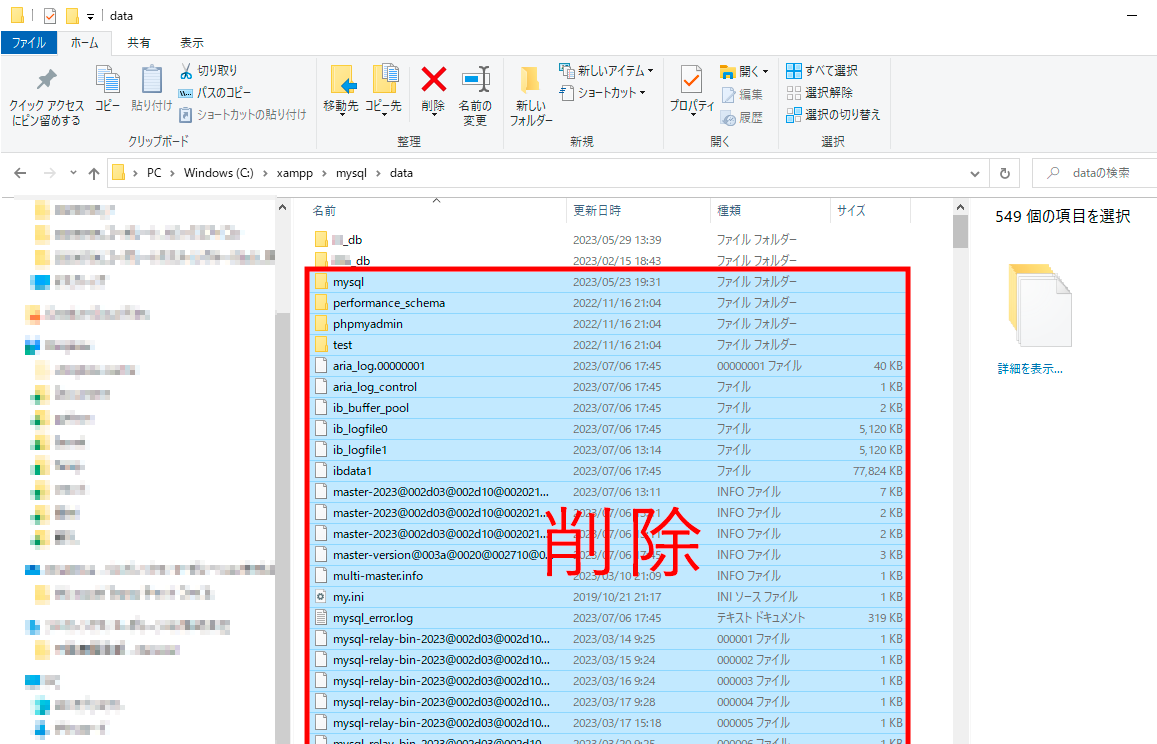Open the Properties (プロパティ) icon
1157x744 pixels.
[x=691, y=80]
